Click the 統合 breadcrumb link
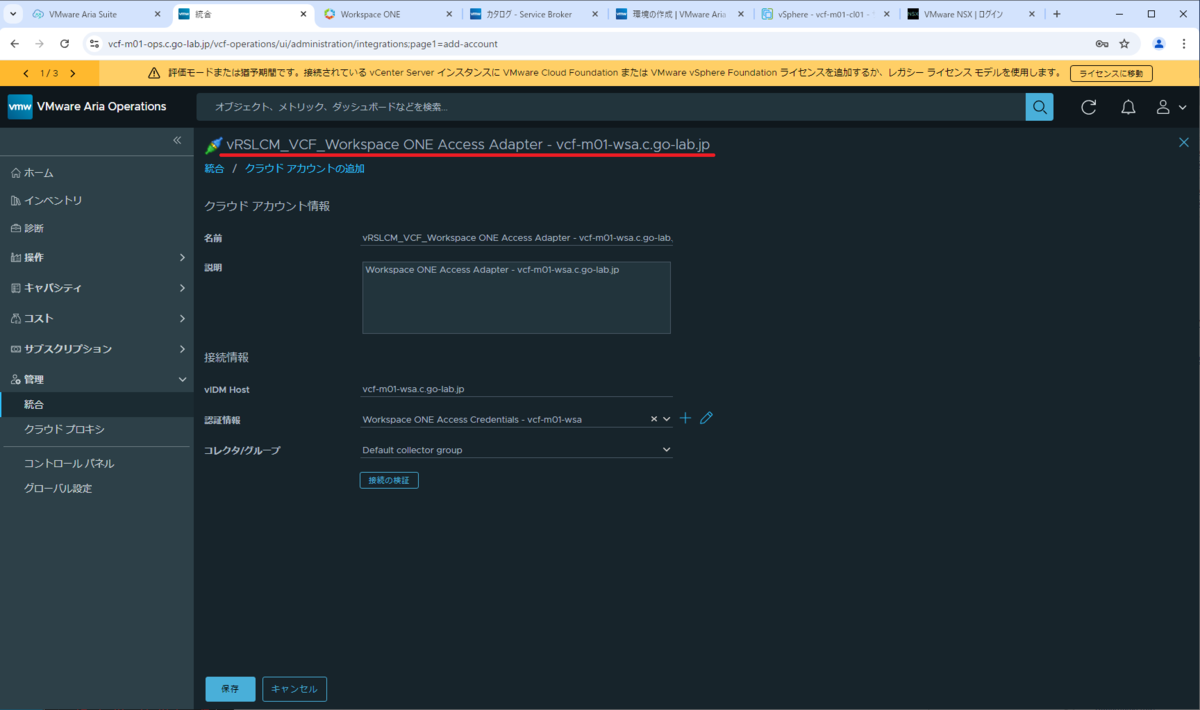1200x710 pixels. point(214,169)
